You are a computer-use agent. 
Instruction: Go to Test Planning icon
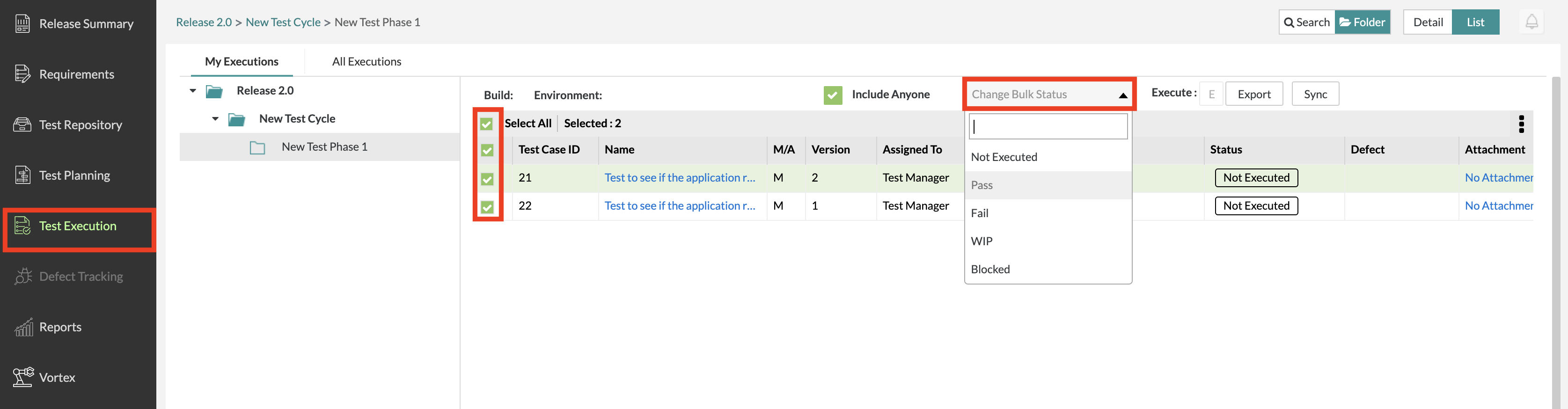point(22,175)
